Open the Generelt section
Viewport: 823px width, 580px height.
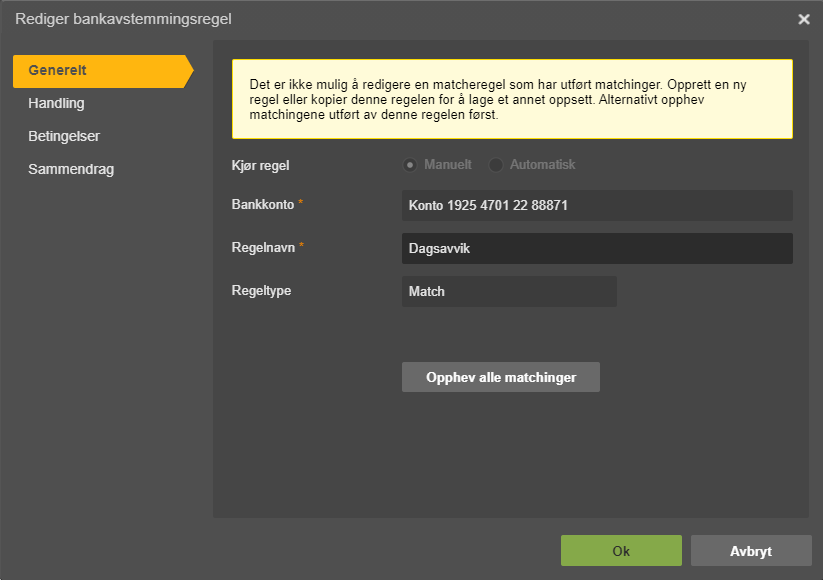tap(103, 71)
